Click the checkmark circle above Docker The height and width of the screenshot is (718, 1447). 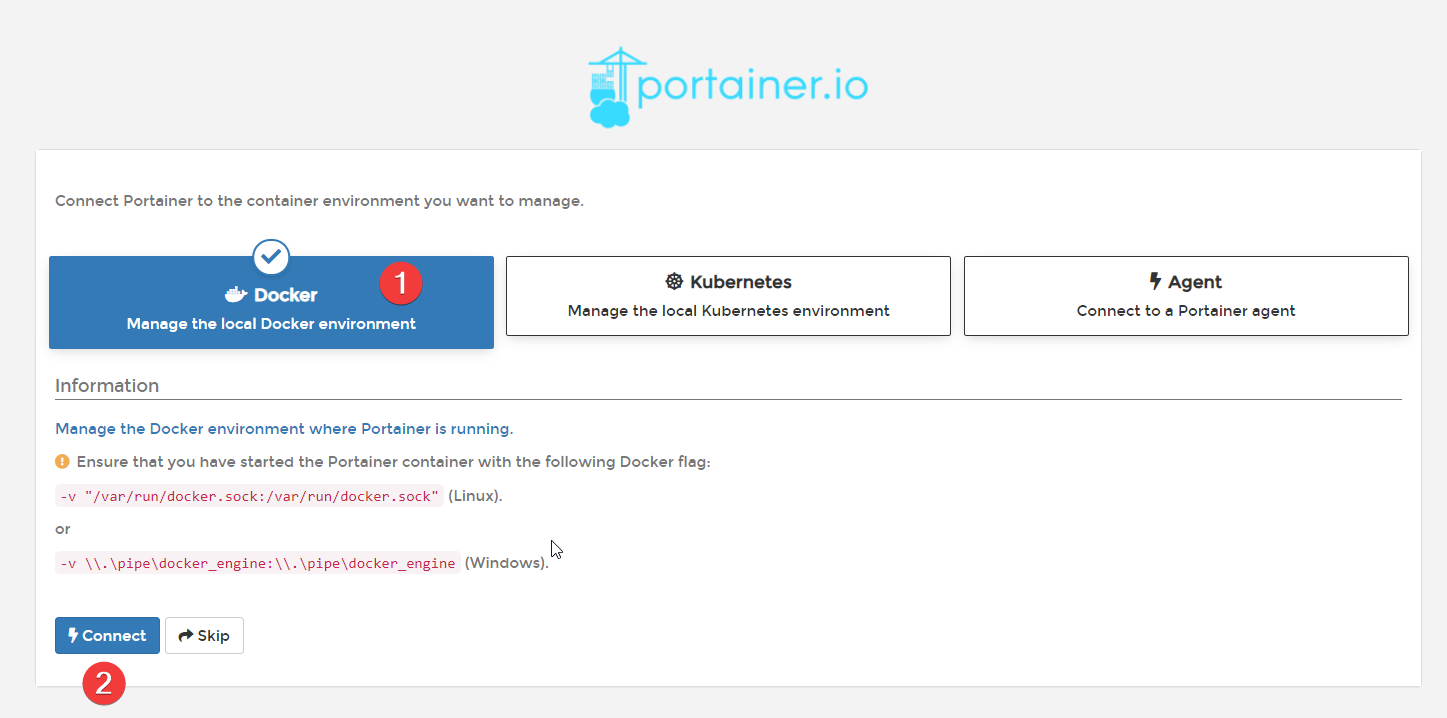[271, 257]
